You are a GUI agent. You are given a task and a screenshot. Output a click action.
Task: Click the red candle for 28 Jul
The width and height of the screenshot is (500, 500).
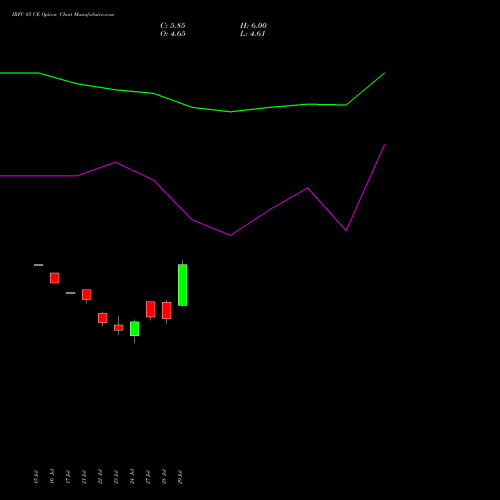[x=167, y=310]
